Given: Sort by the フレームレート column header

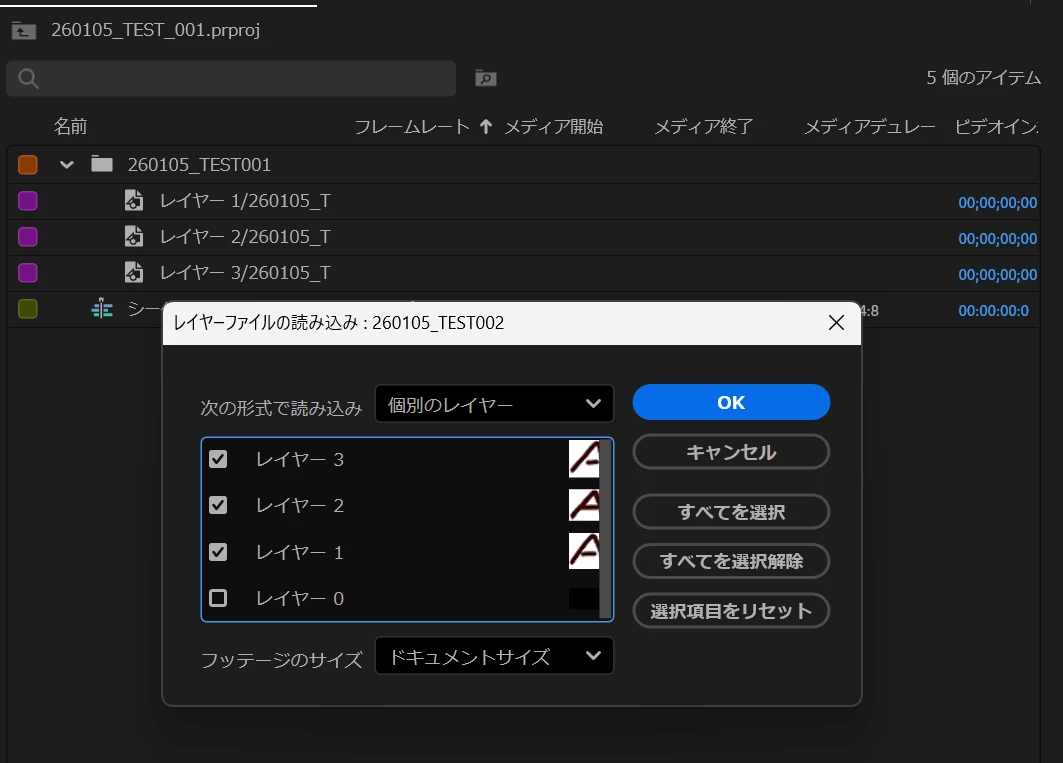Looking at the screenshot, I should click(412, 126).
